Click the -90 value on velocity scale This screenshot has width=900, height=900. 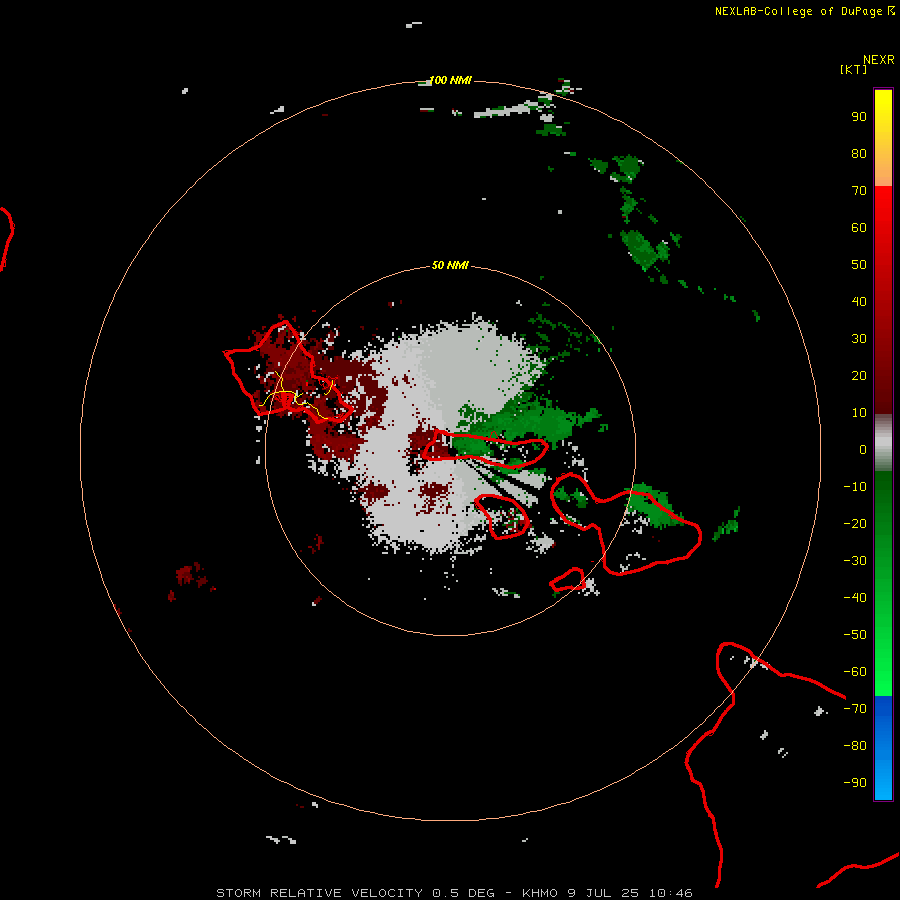click(x=855, y=783)
